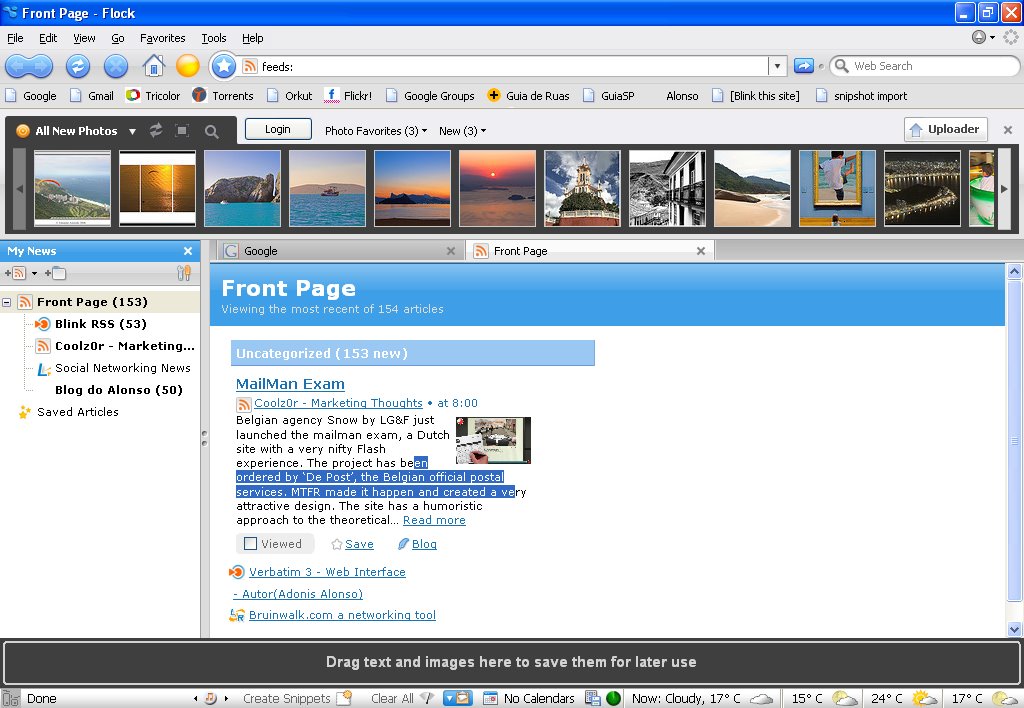Star this page with the favorites icon

point(223,66)
